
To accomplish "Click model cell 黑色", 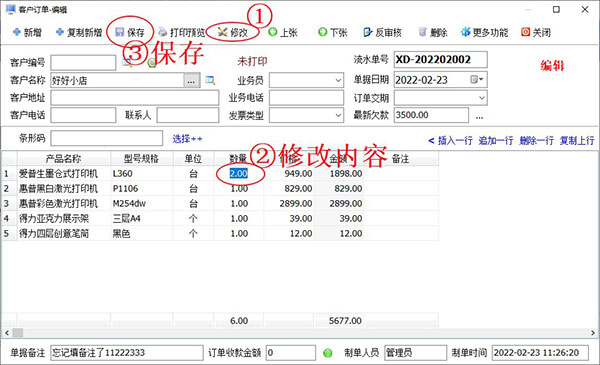I will (x=142, y=233).
